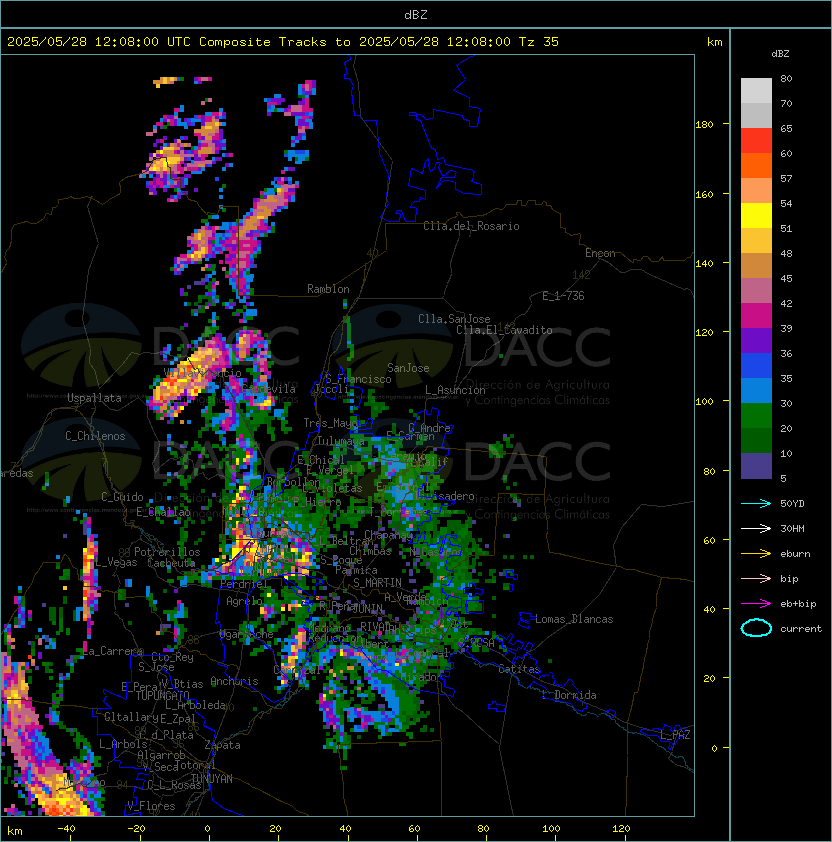Click the 'Tres_Mayo' map label
Screen dimensions: 832x842
331,423
